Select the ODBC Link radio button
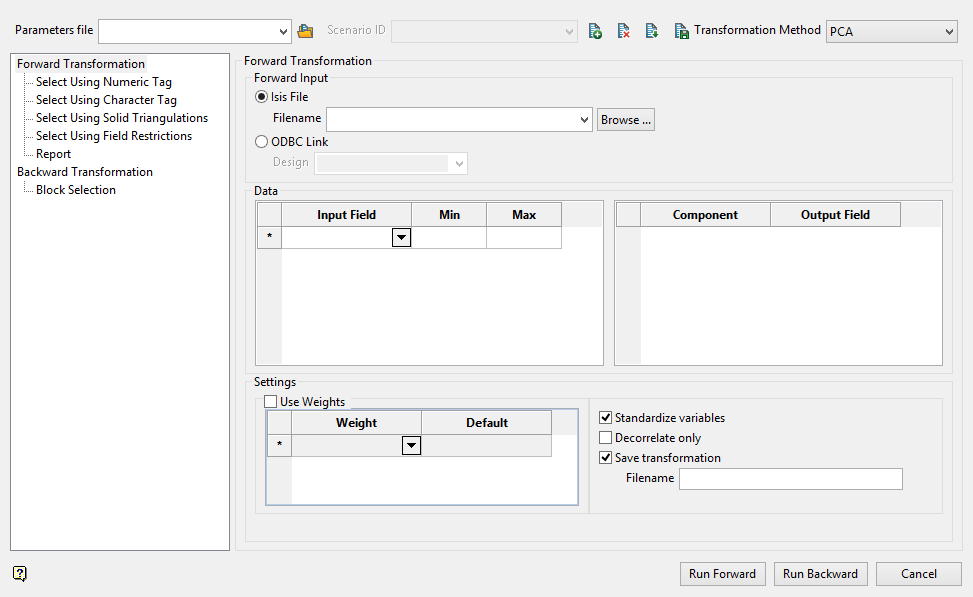The image size is (973, 597). coord(262,142)
